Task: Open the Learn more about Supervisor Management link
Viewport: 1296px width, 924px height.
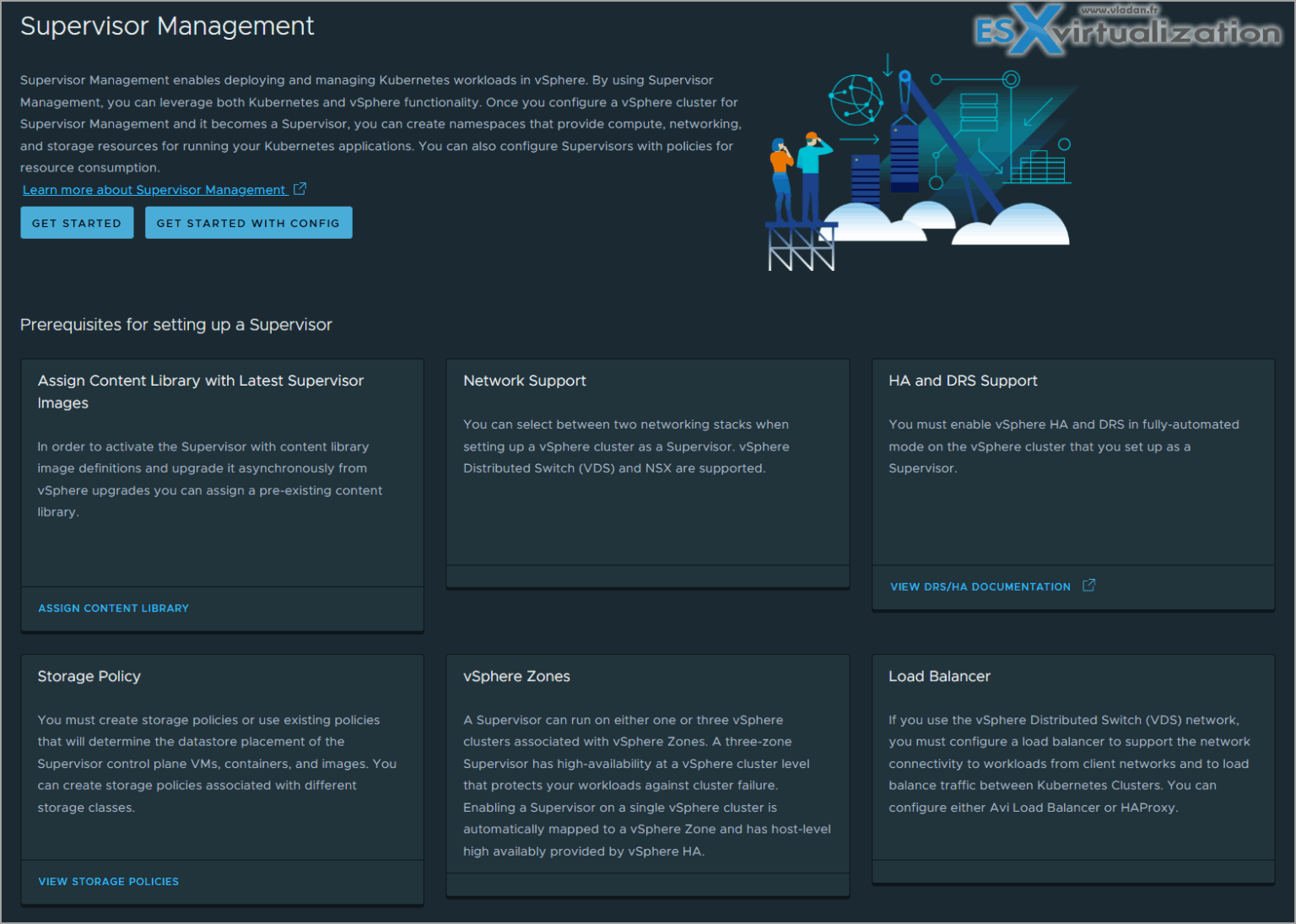Action: point(154,189)
